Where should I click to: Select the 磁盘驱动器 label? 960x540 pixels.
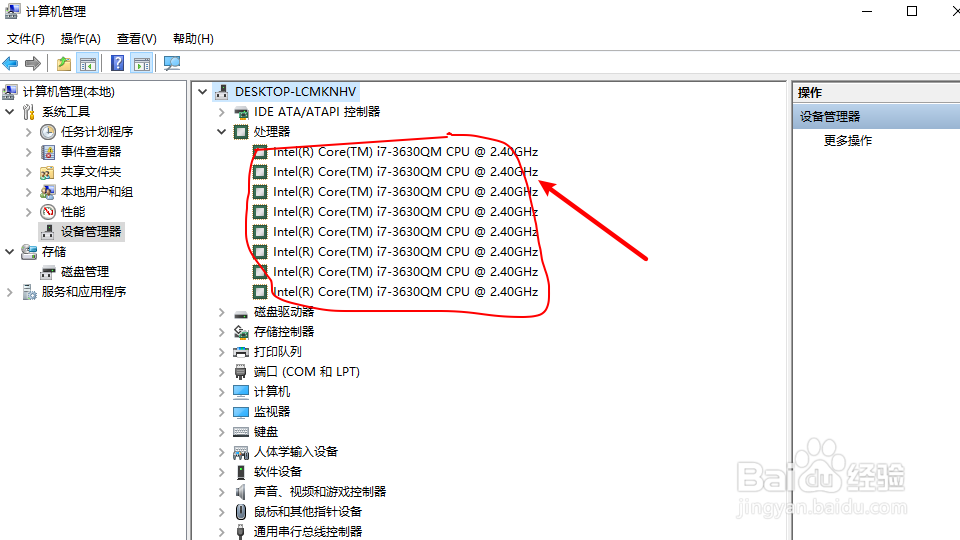tap(284, 312)
